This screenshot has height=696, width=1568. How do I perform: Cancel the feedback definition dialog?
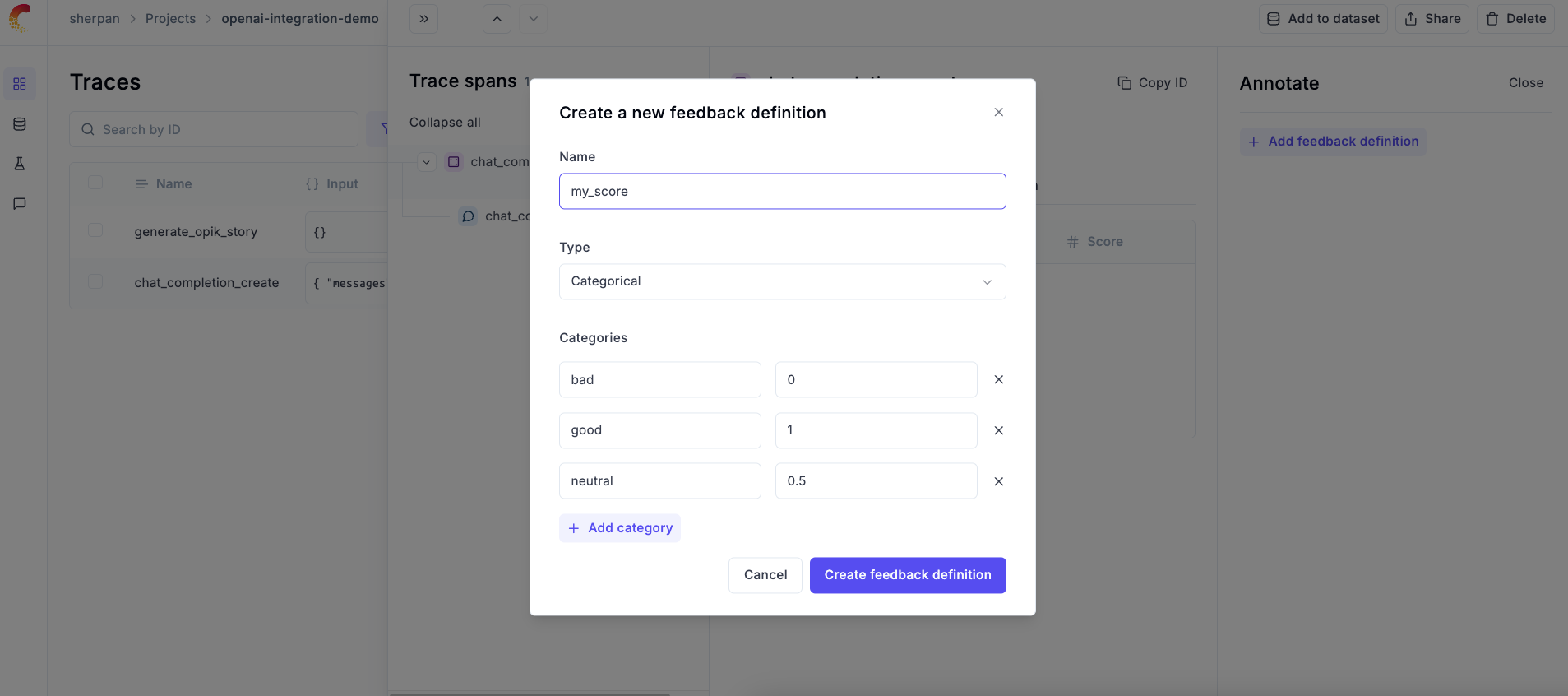point(764,575)
